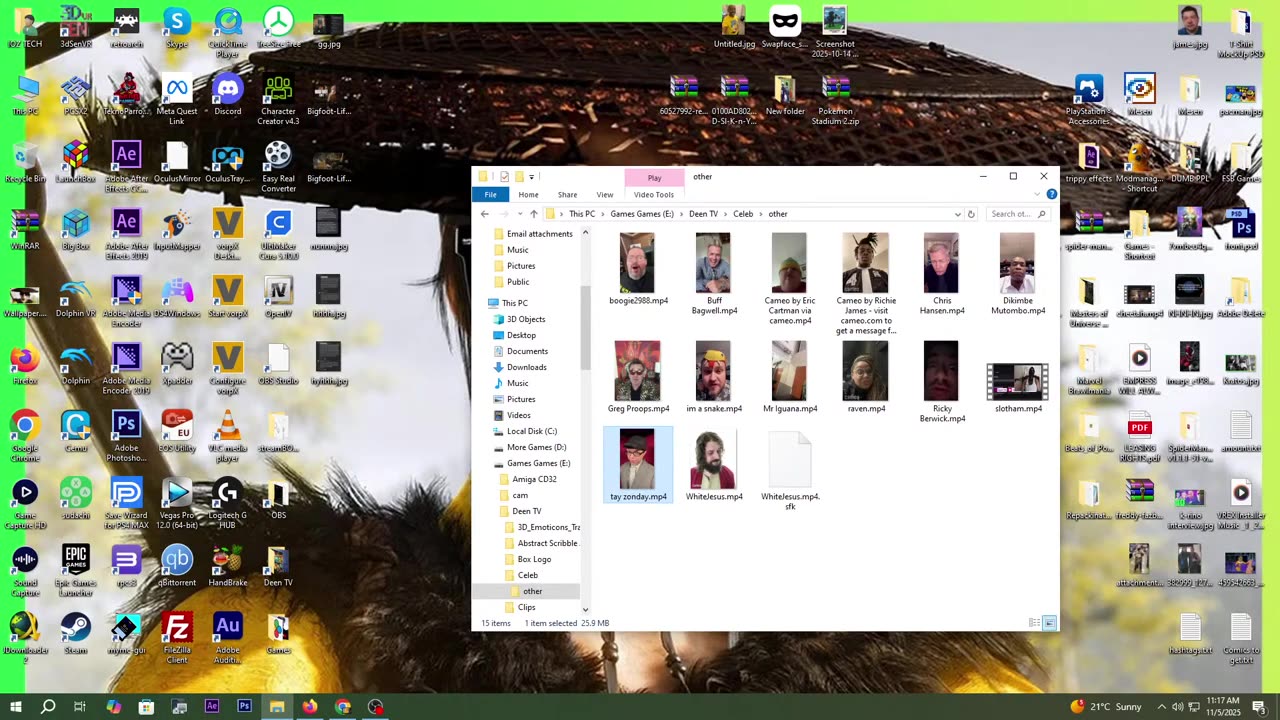Open the Video Tools ribbon tab
Screen dimensions: 1280x720
click(x=654, y=195)
